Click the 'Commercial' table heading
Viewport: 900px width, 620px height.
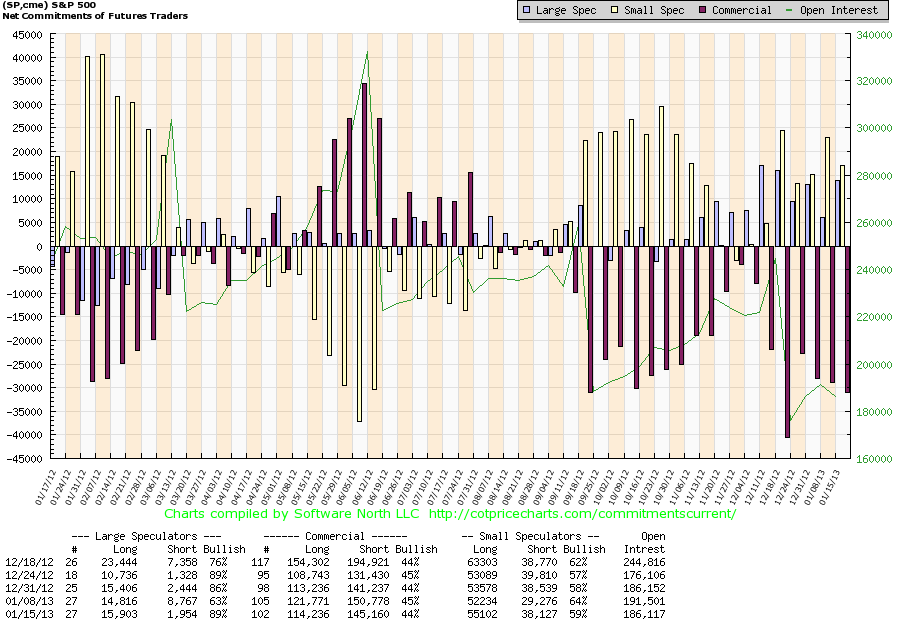pos(335,536)
